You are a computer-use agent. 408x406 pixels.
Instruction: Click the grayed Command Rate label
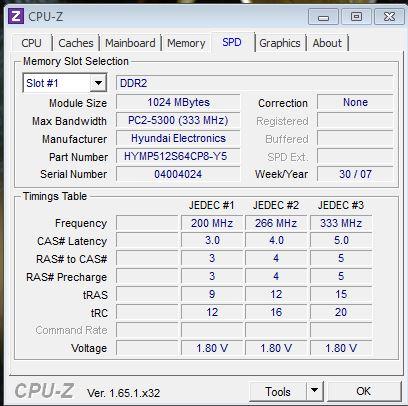71,330
